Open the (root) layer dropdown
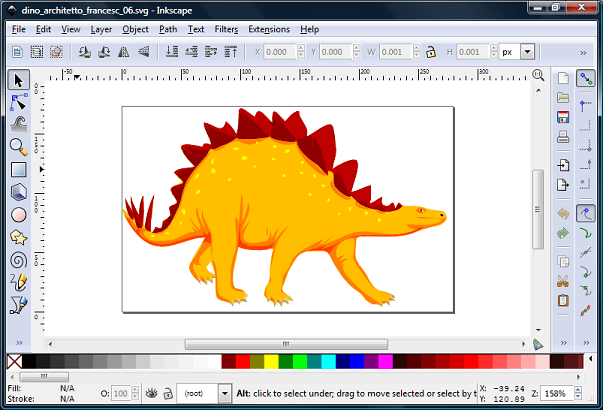Screen dimensions: 603x410 coord(225,393)
